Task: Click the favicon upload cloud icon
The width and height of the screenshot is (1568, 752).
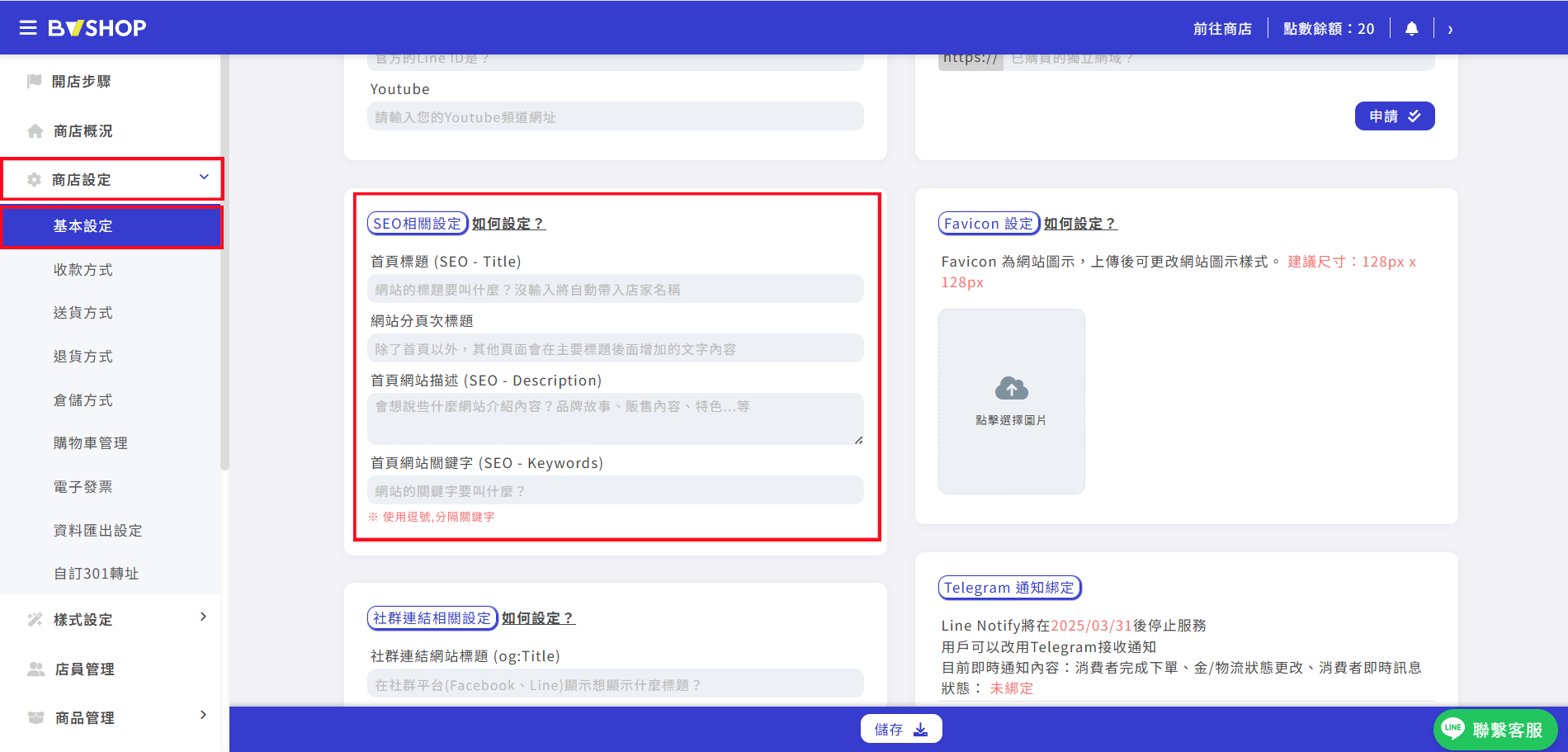Action: [x=1012, y=388]
